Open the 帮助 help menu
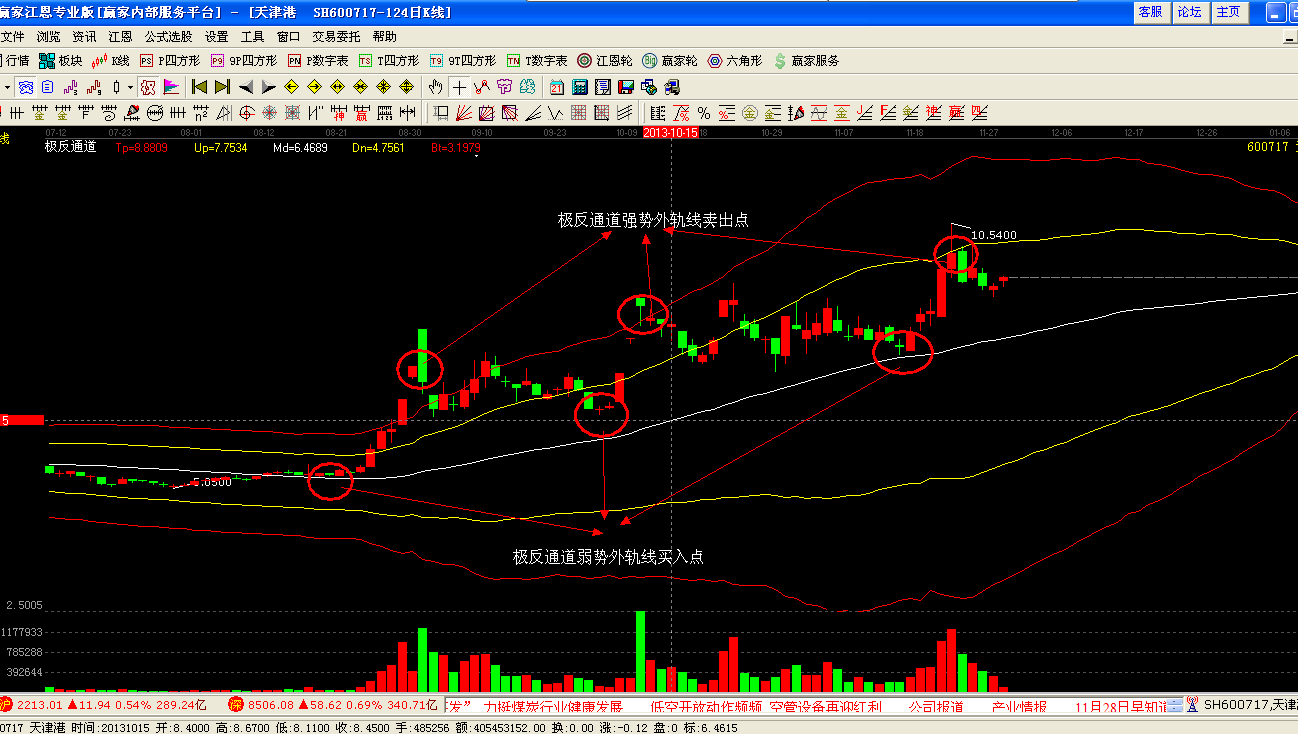 pyautogui.click(x=384, y=37)
